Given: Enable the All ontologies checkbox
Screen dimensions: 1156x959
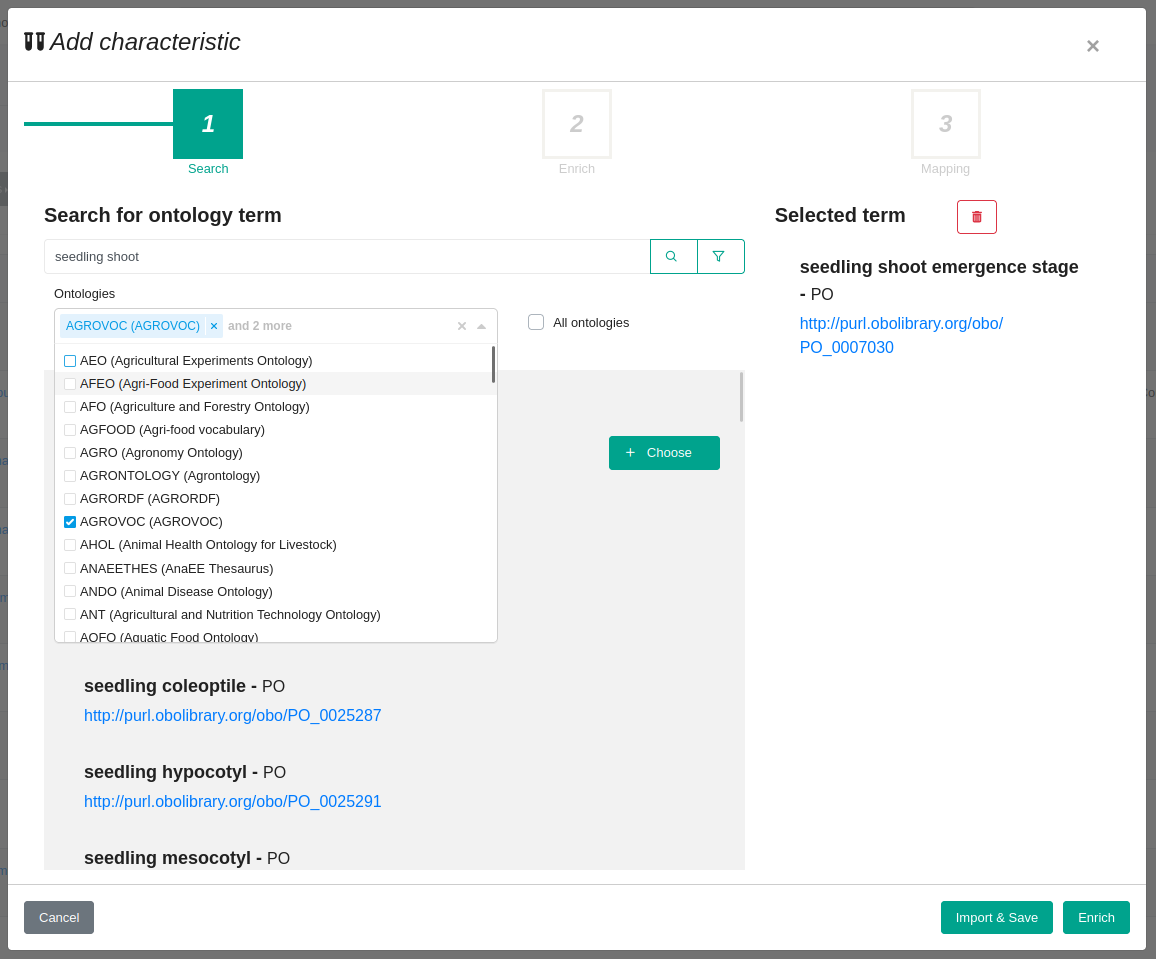Looking at the screenshot, I should (x=536, y=322).
